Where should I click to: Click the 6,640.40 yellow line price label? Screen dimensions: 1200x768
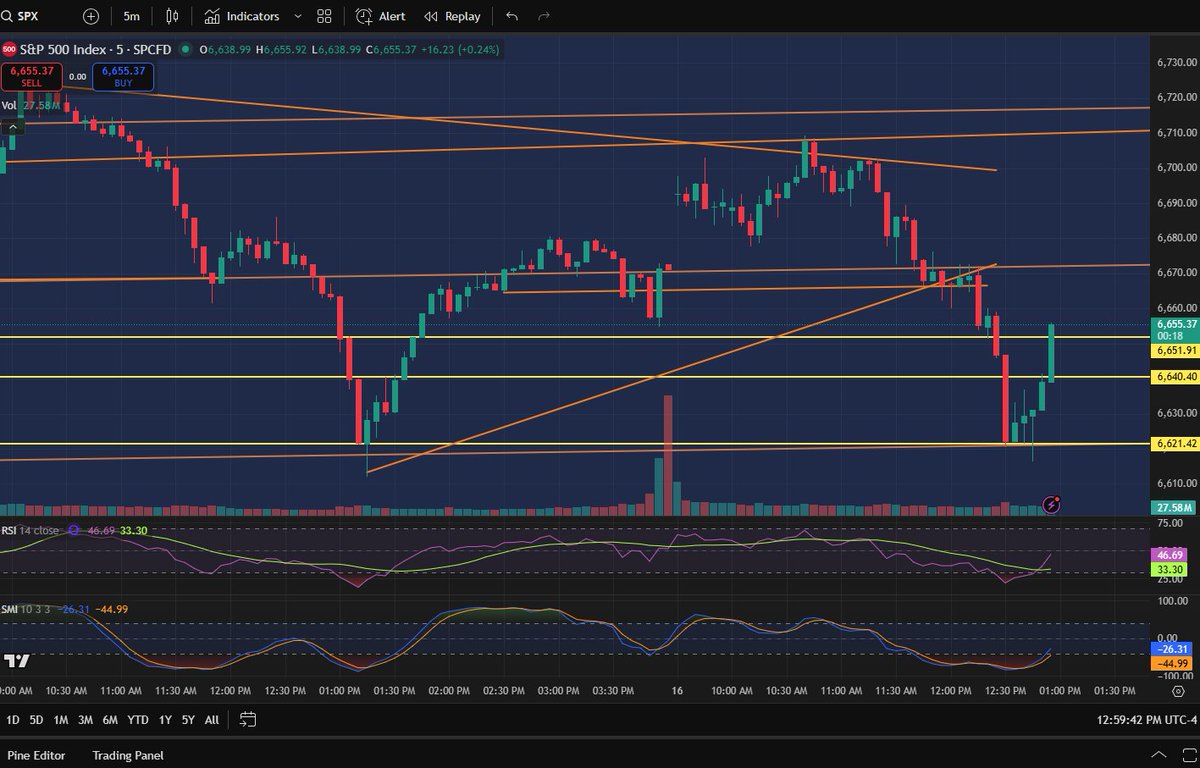pos(1175,377)
